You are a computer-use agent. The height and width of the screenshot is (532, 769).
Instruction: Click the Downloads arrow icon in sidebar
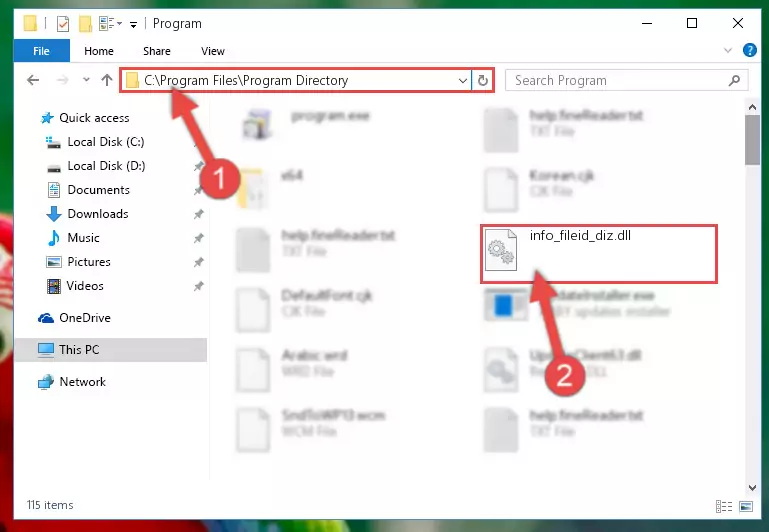(53, 214)
